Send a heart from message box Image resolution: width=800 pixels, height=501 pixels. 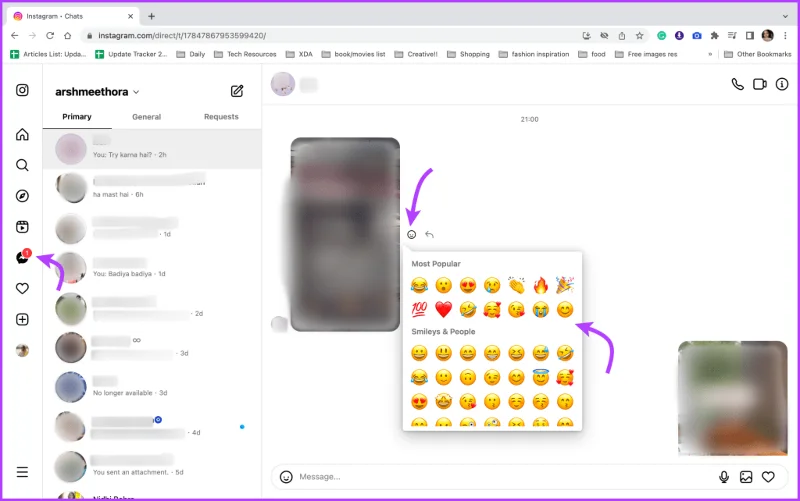tap(768, 477)
